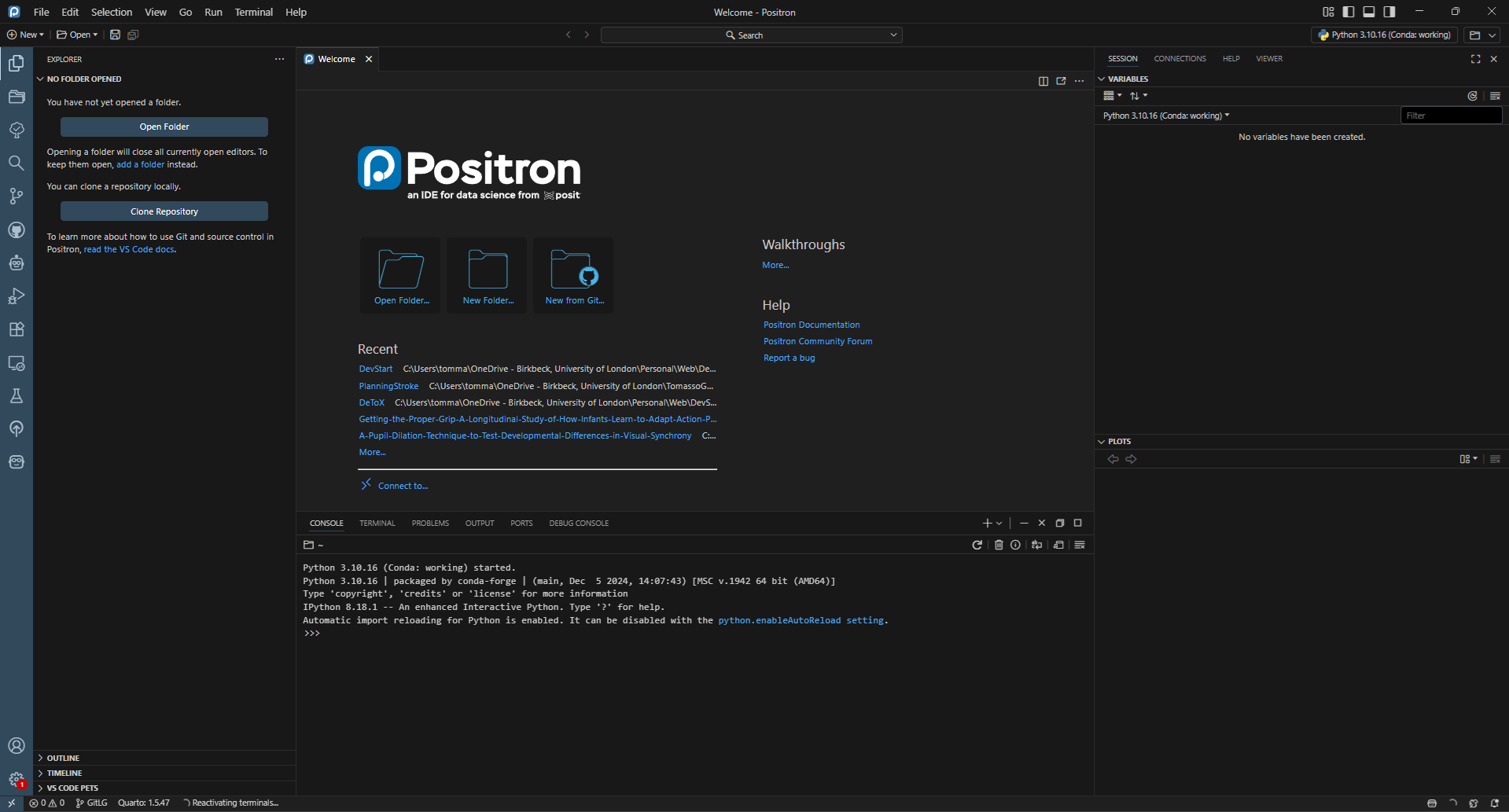The height and width of the screenshot is (812, 1509).
Task: Open the Positron Documentation link
Action: (811, 325)
